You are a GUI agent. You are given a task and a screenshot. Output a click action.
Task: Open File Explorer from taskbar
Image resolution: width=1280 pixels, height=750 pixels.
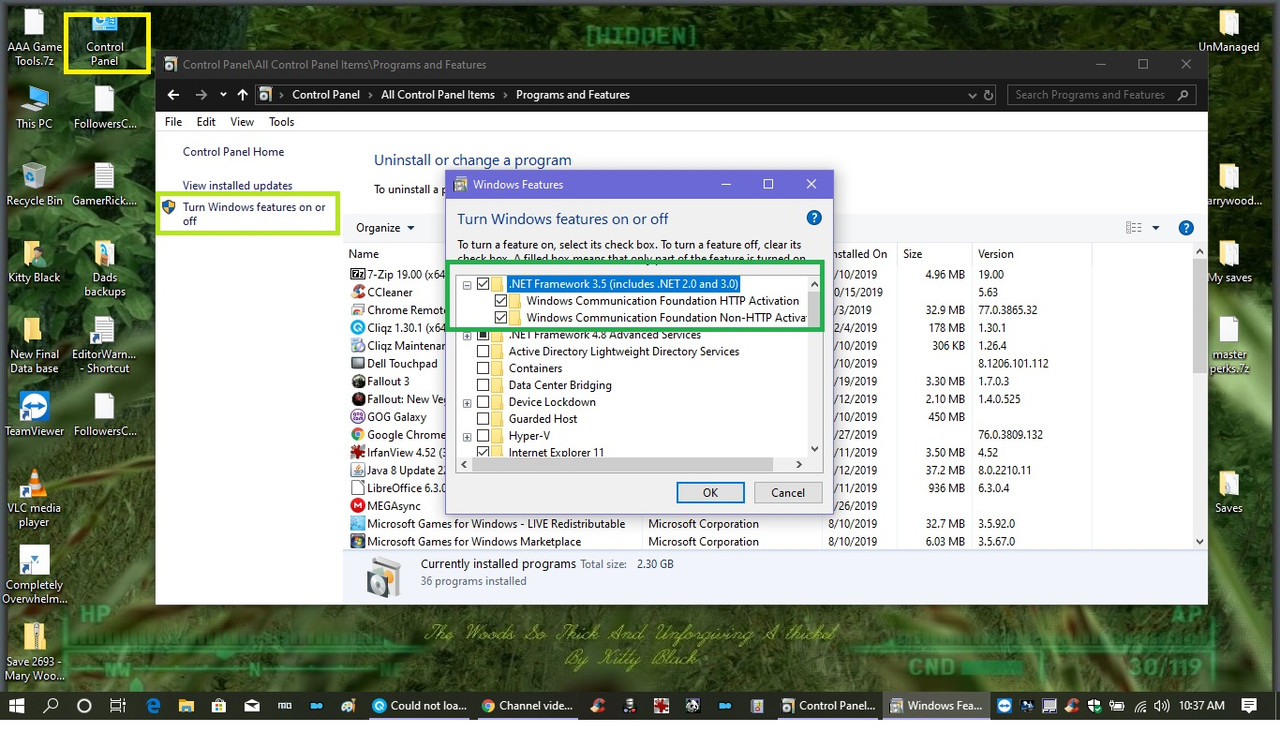click(x=186, y=705)
